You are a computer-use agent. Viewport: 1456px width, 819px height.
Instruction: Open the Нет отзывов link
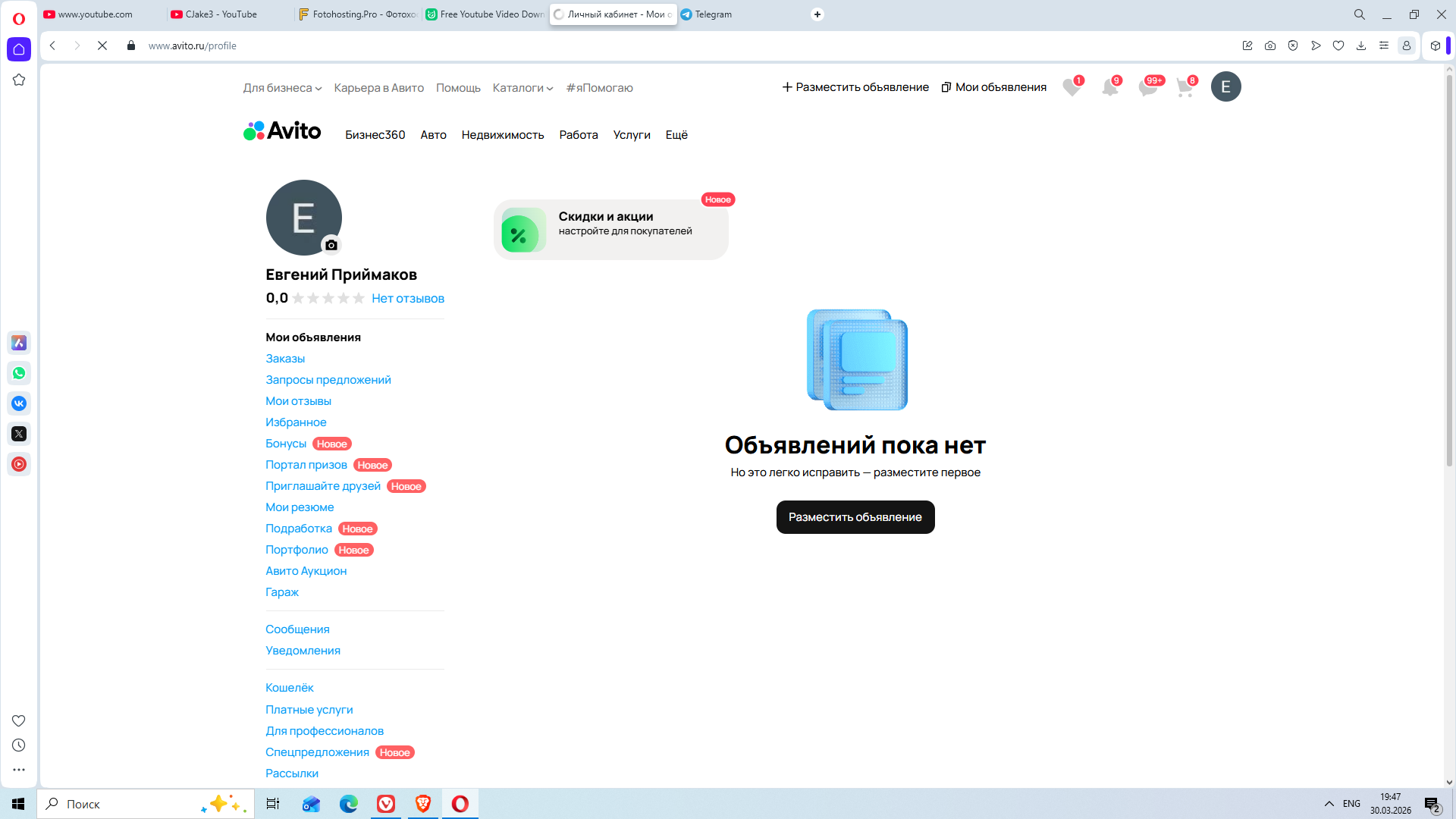(x=407, y=299)
